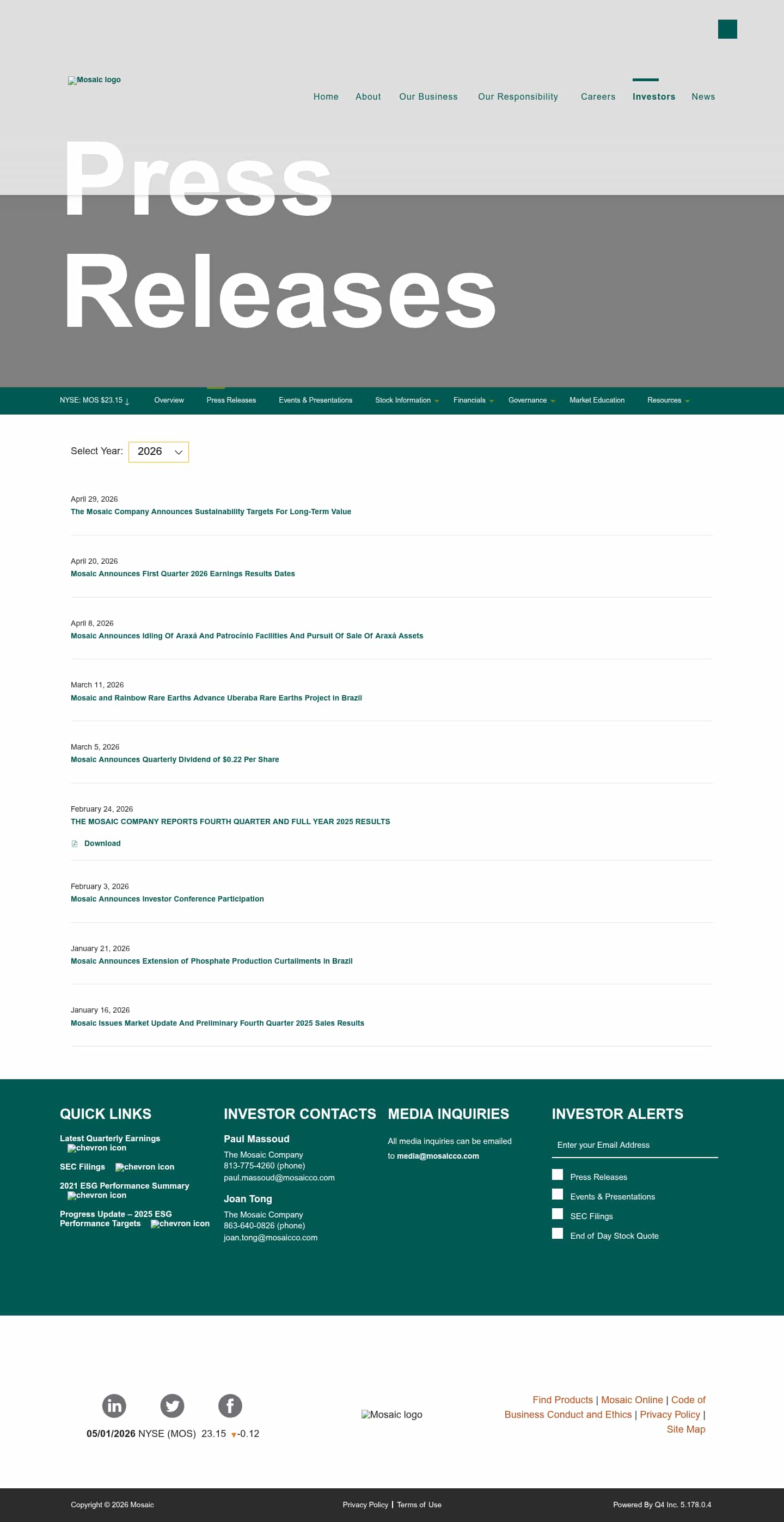The image size is (784, 1522).
Task: Click the Mosaic logo in the header
Action: pyautogui.click(x=94, y=80)
